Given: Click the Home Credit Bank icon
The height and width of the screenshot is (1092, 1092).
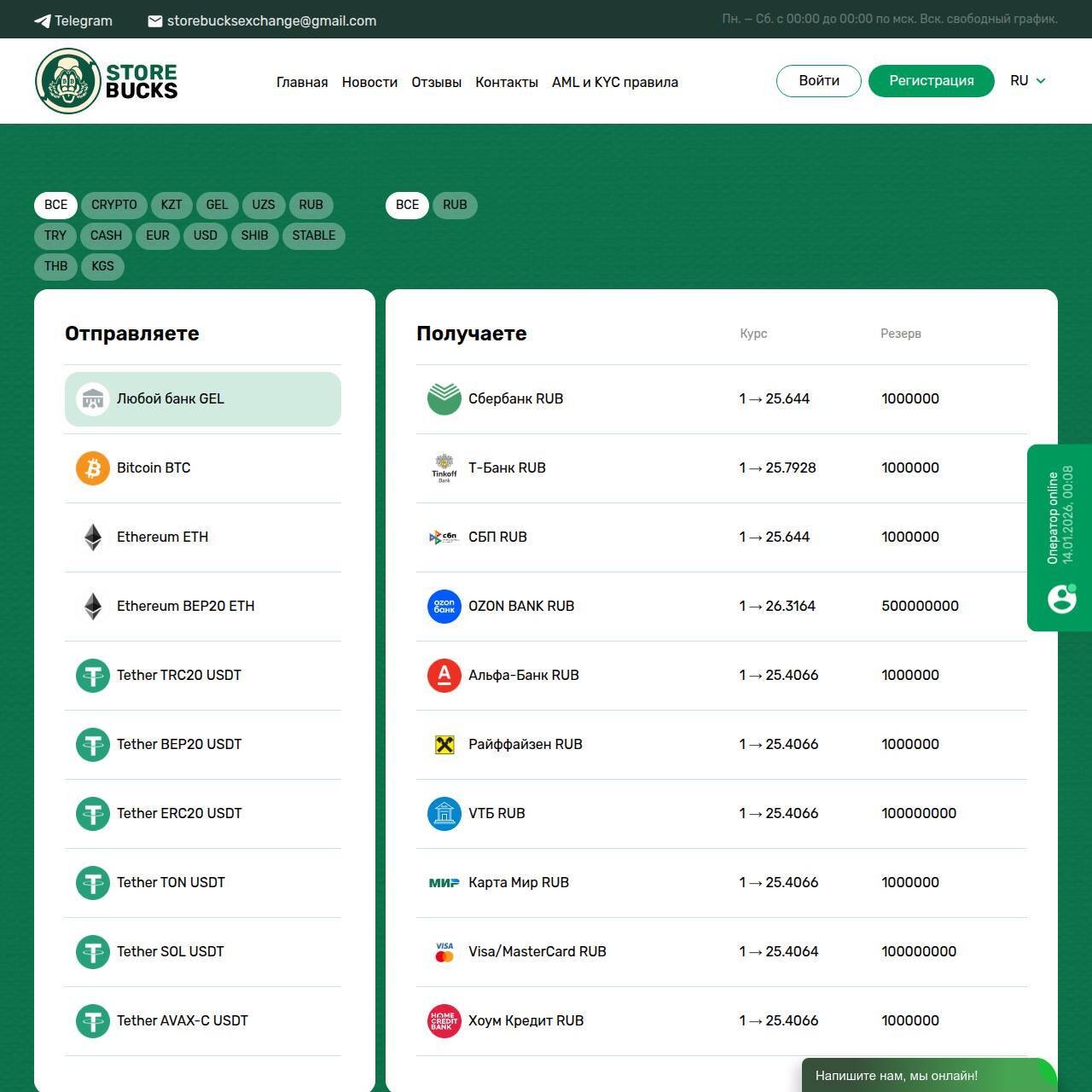Looking at the screenshot, I should click(x=444, y=1021).
